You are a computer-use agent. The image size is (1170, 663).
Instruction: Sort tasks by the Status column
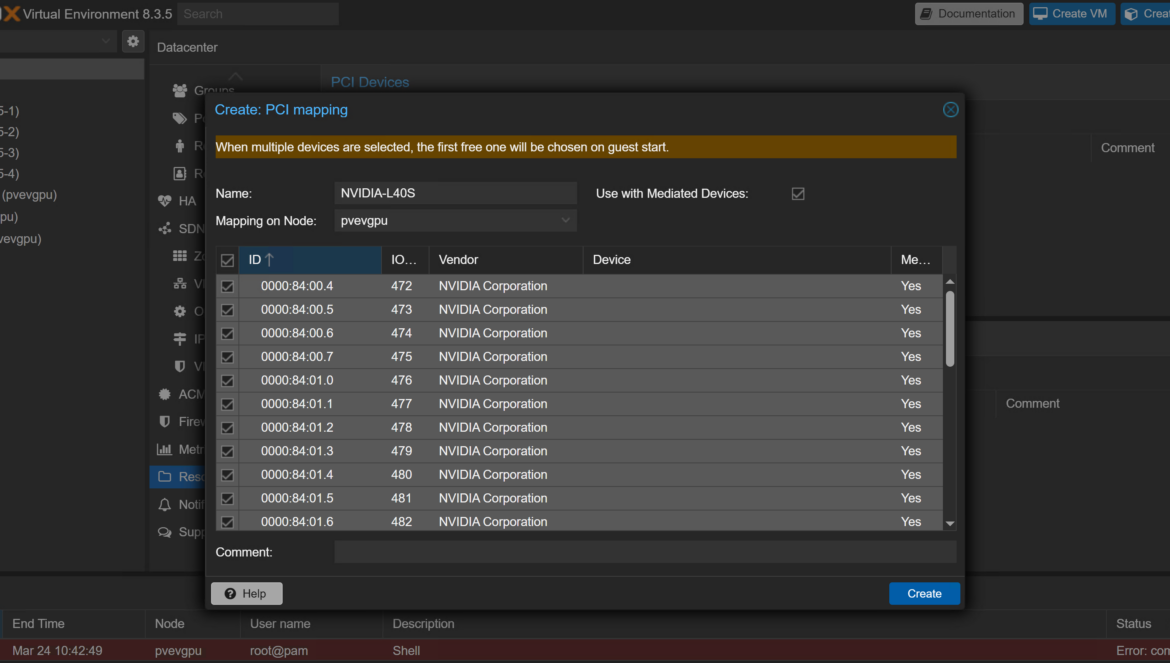click(x=1138, y=623)
